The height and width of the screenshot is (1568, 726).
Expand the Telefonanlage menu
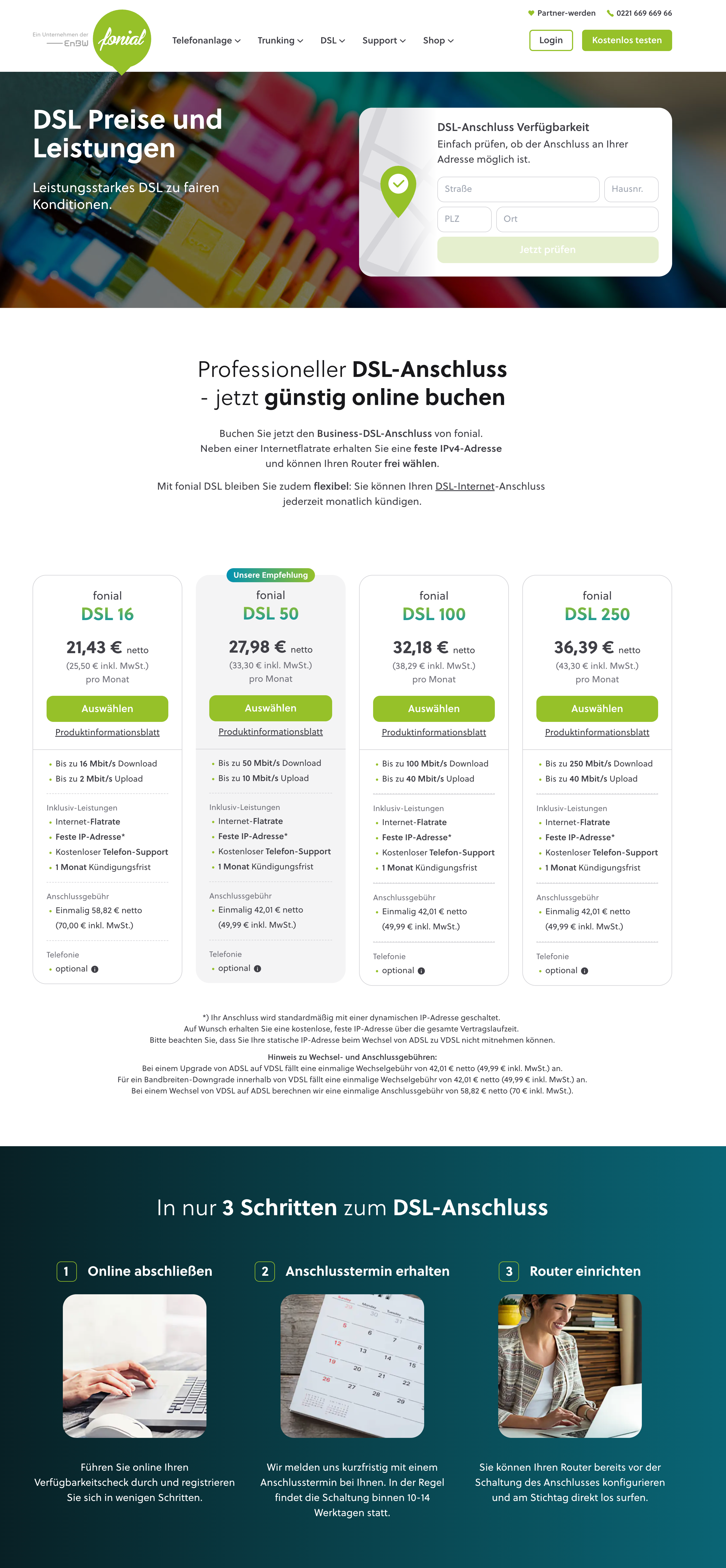(206, 41)
